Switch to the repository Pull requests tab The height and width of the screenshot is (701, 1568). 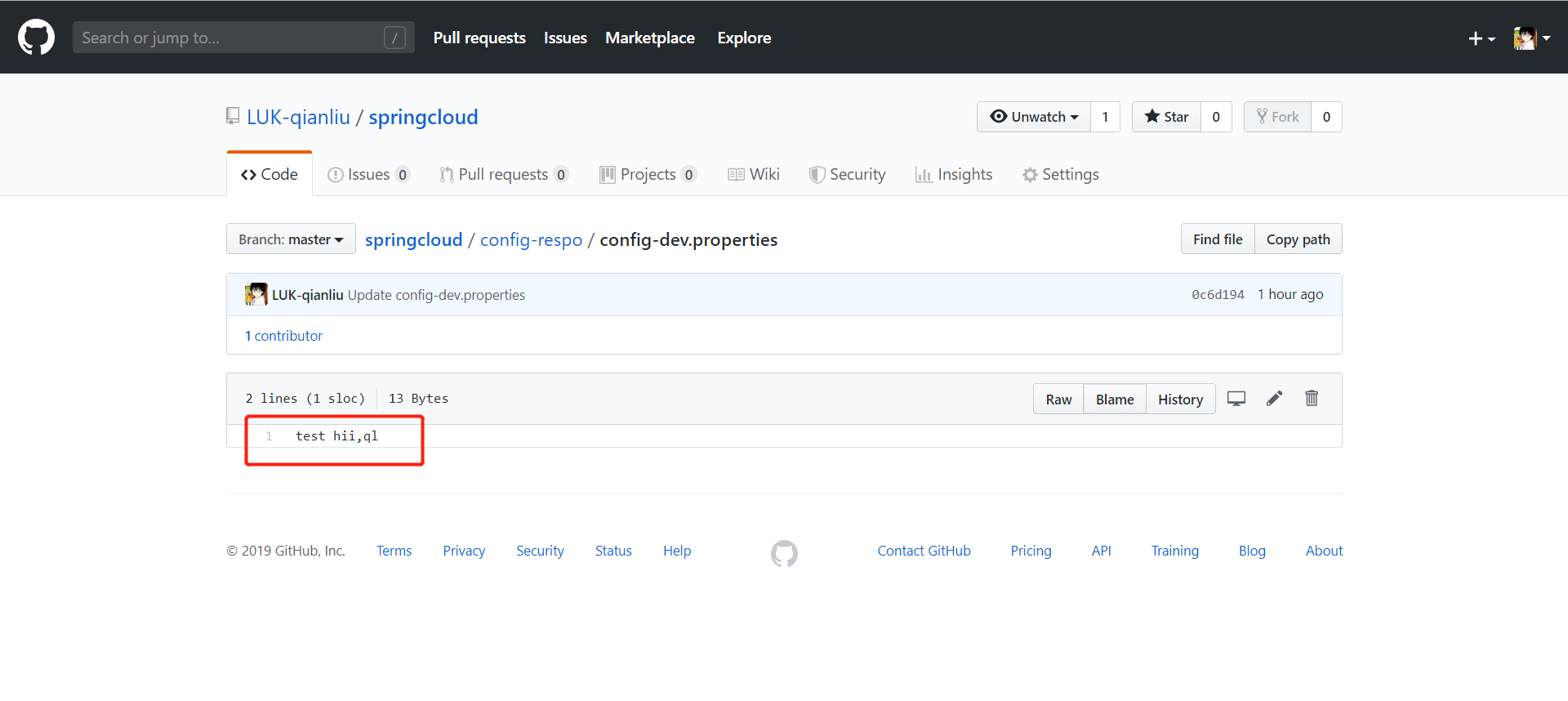tap(503, 174)
